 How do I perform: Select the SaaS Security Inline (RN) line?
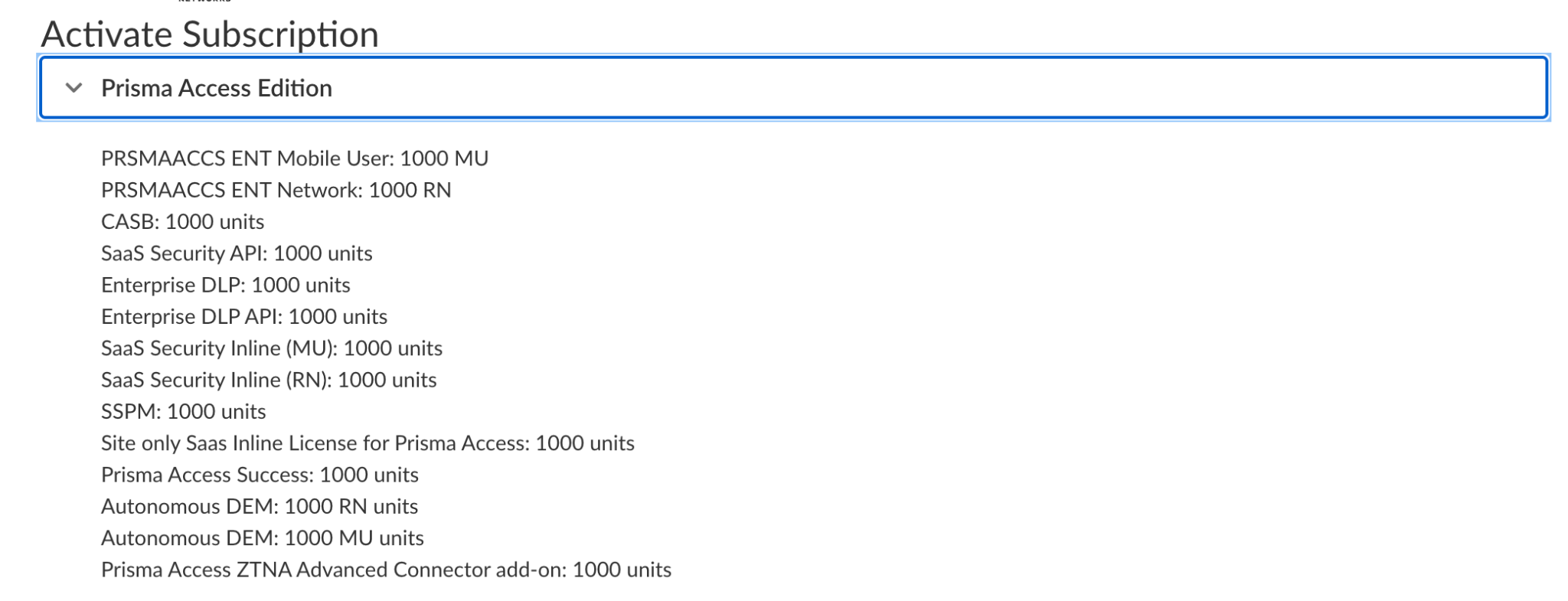click(268, 381)
